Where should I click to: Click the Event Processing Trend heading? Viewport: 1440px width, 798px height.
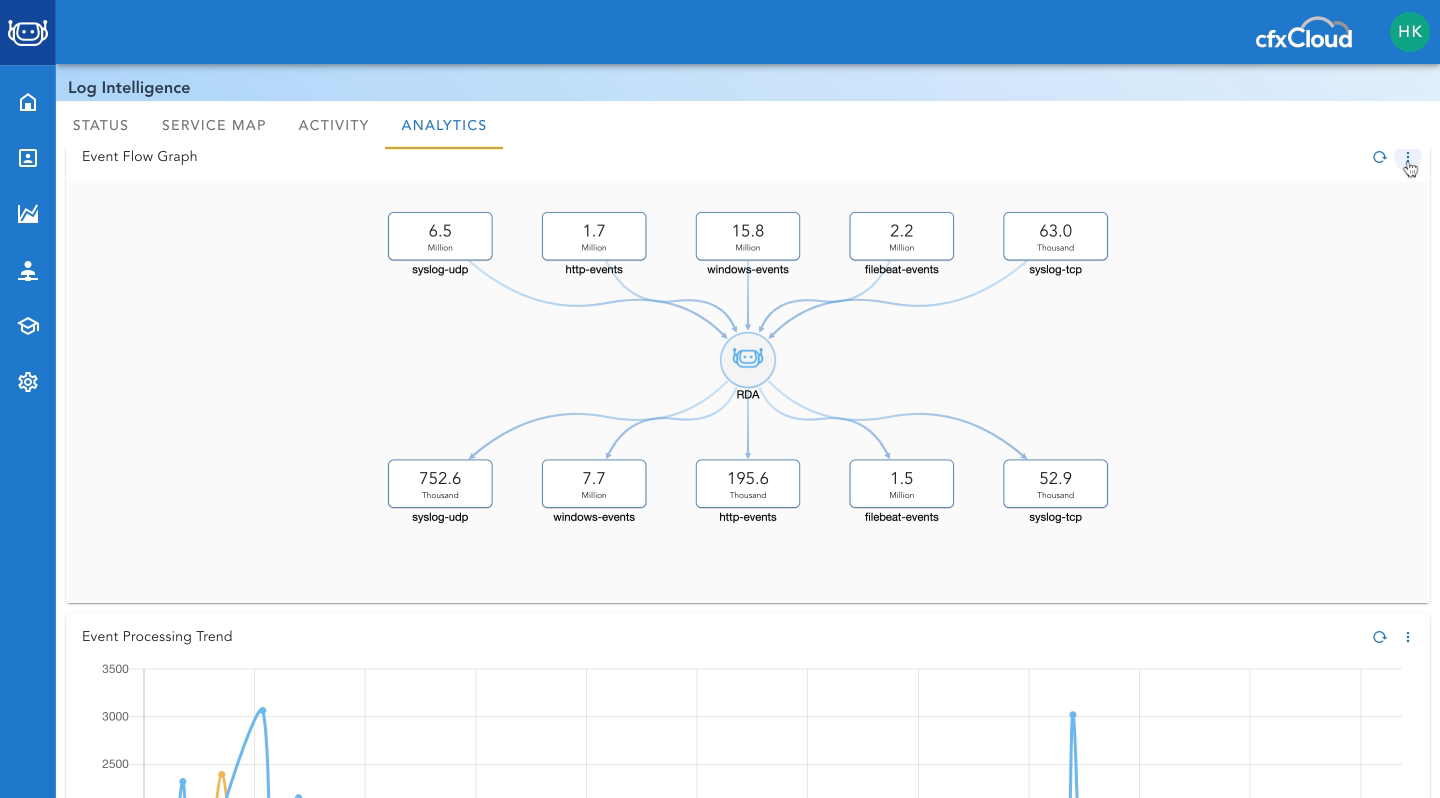(157, 636)
